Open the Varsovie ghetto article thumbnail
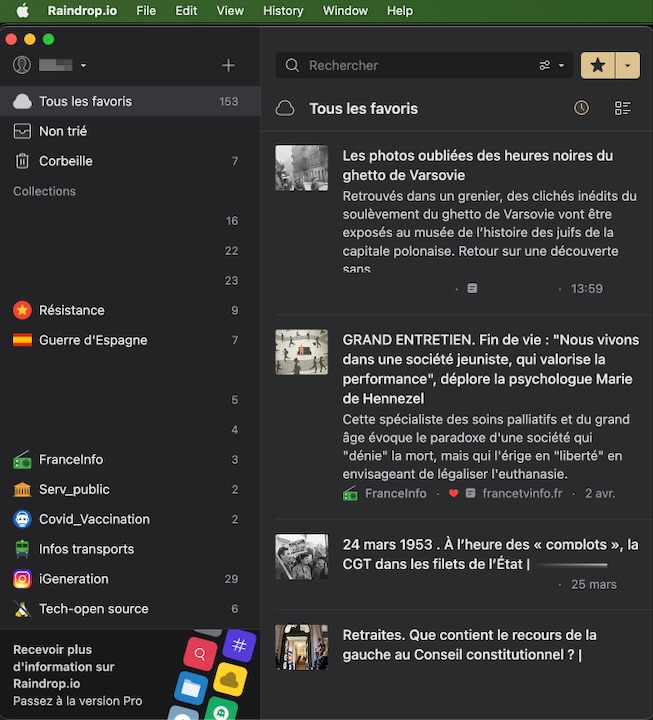The height and width of the screenshot is (720, 653). pyautogui.click(x=301, y=167)
